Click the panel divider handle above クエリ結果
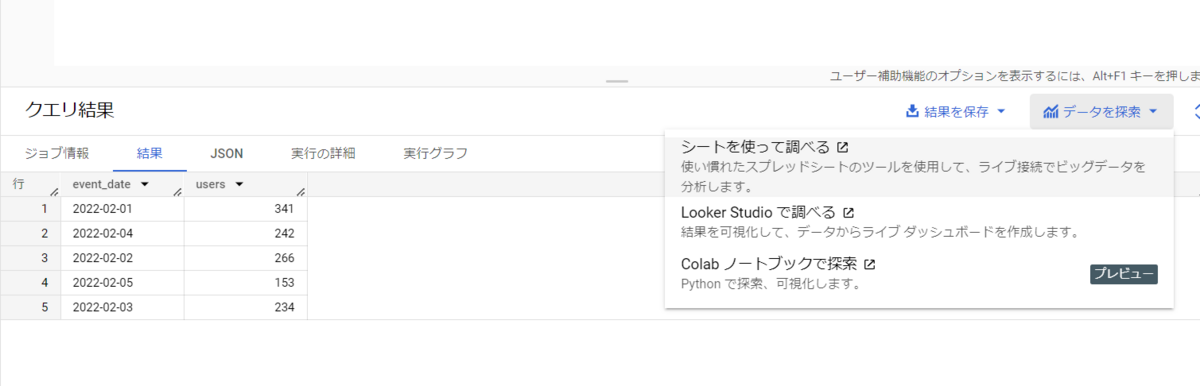Viewport: 1200px width, 386px height. [x=617, y=81]
